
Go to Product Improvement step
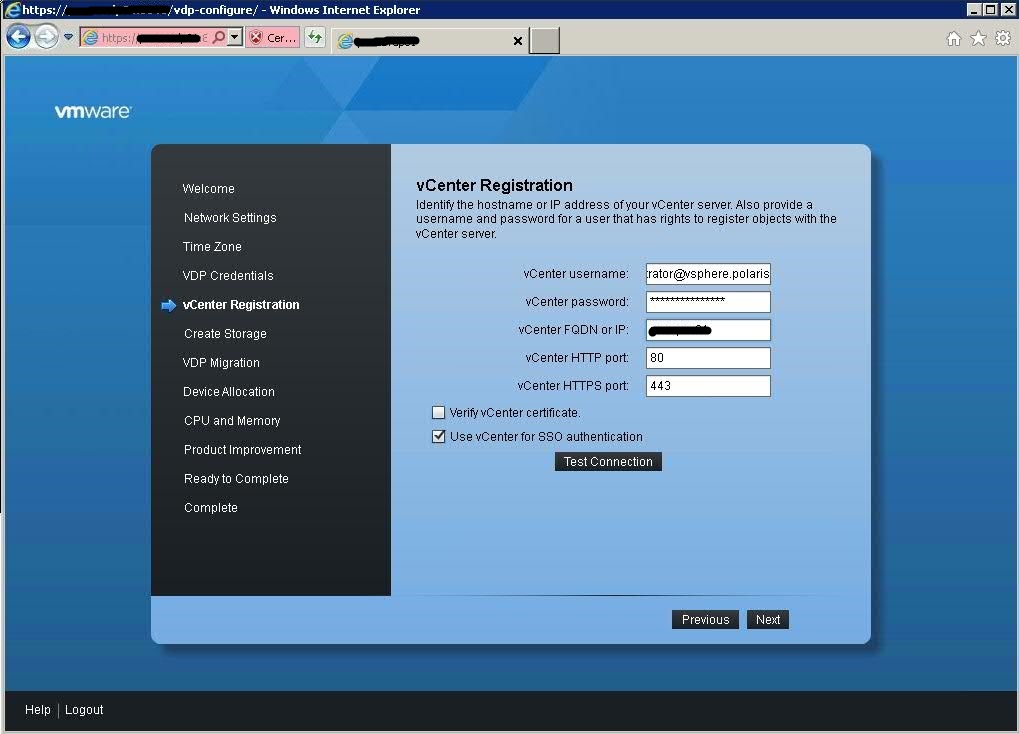(242, 450)
